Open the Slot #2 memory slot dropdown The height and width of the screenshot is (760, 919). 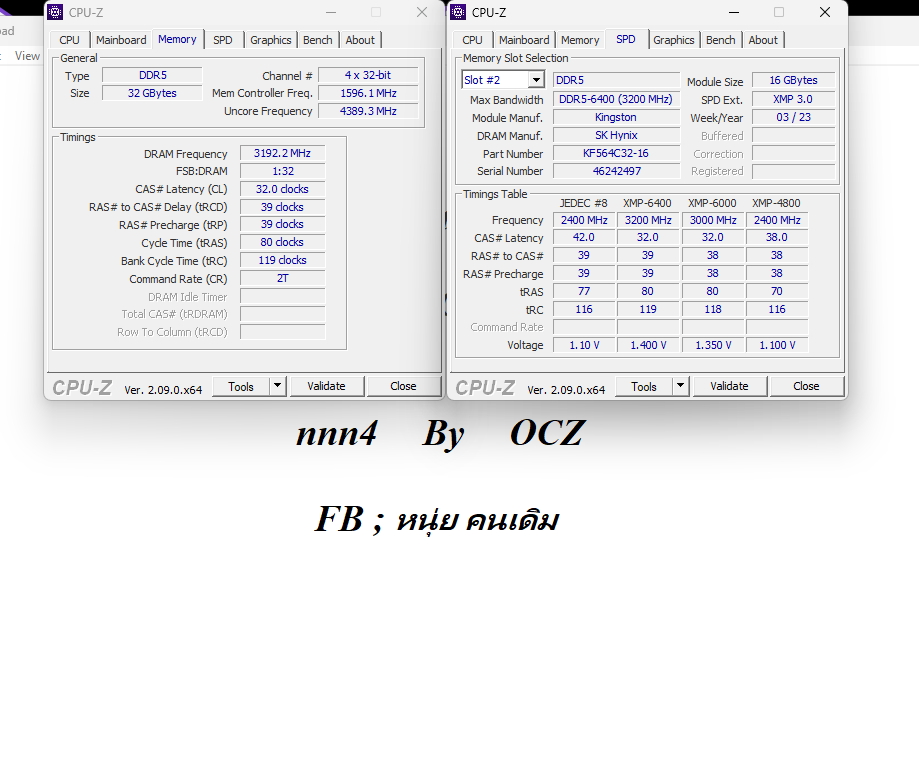(x=503, y=80)
